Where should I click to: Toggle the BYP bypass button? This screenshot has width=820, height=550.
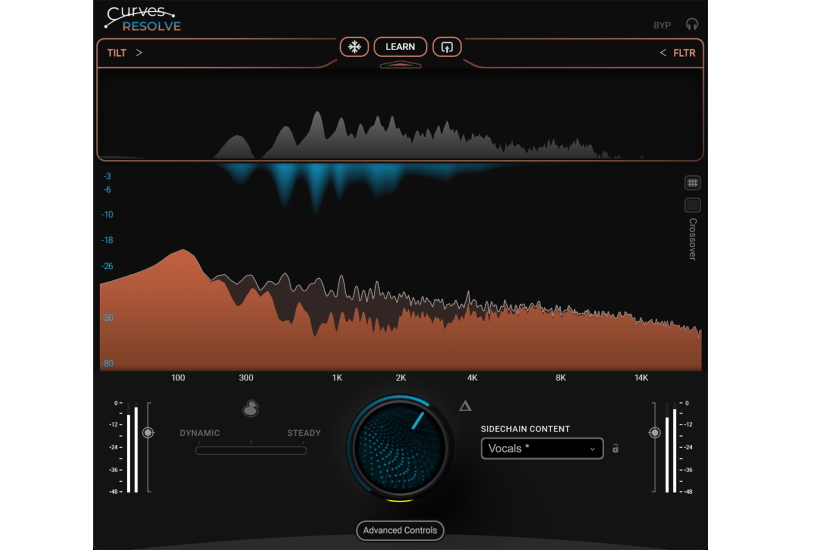(x=662, y=25)
